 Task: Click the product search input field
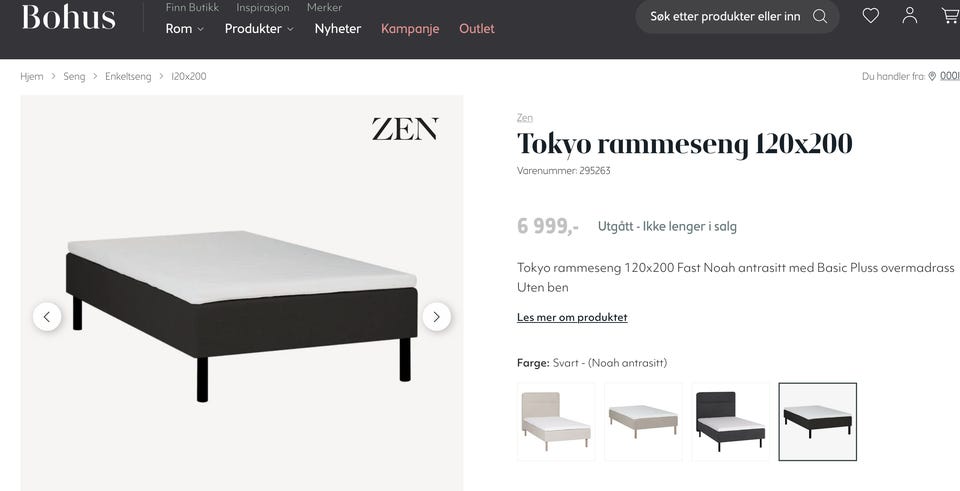[725, 17]
